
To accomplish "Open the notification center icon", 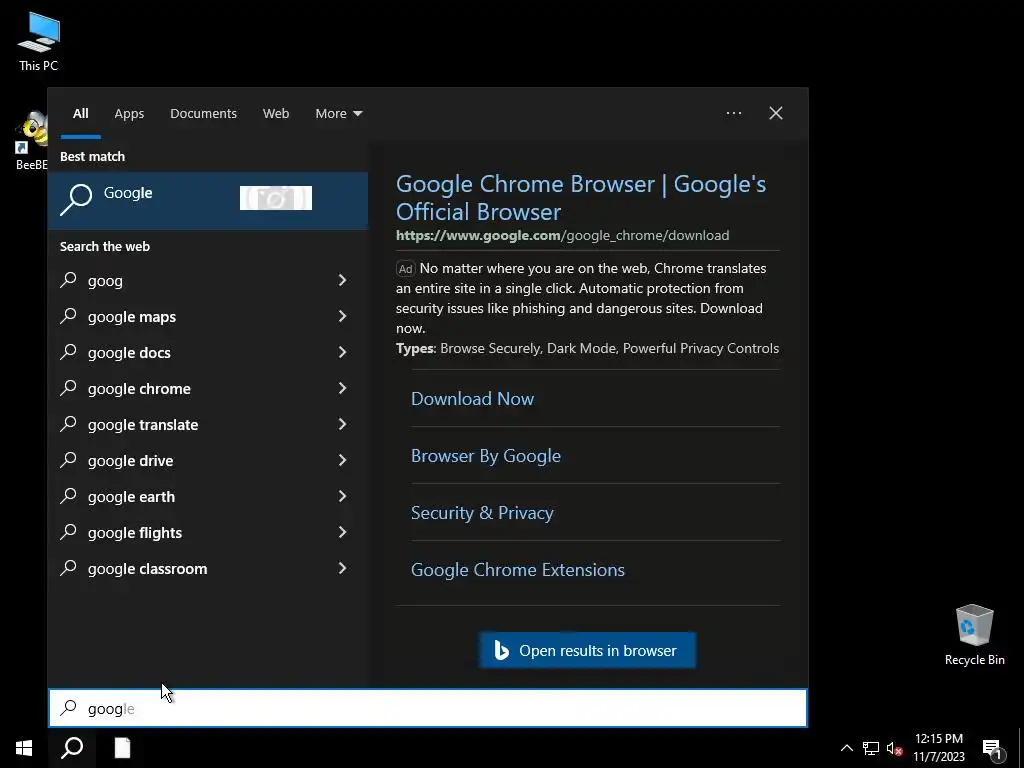I will pyautogui.click(x=992, y=750).
